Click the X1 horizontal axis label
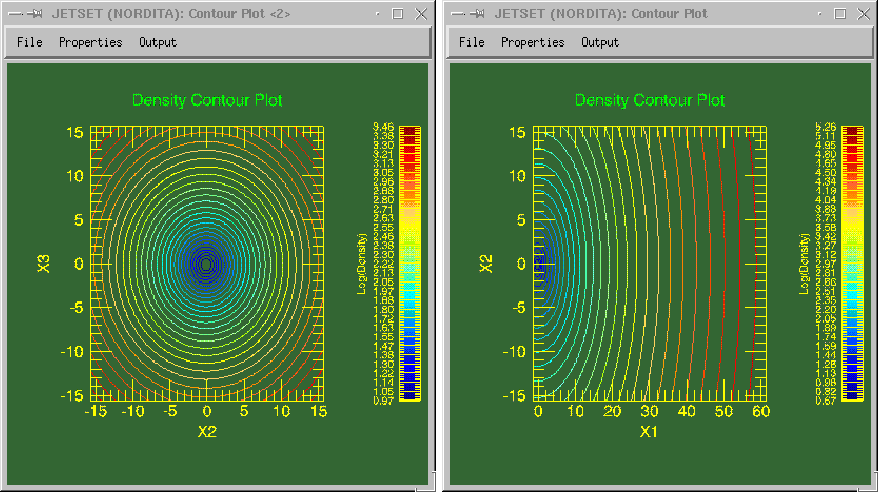Image resolution: width=878 pixels, height=492 pixels. tap(648, 432)
